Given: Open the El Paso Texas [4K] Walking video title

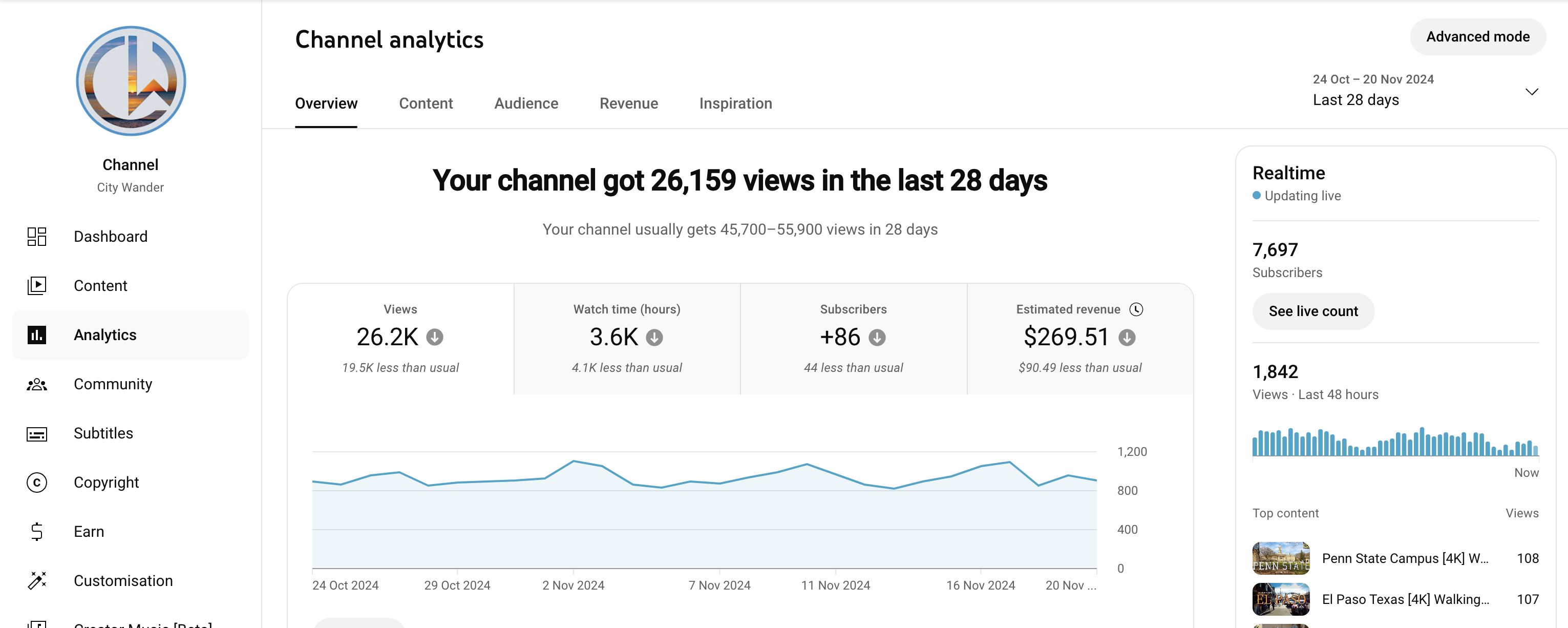Looking at the screenshot, I should (x=1406, y=599).
